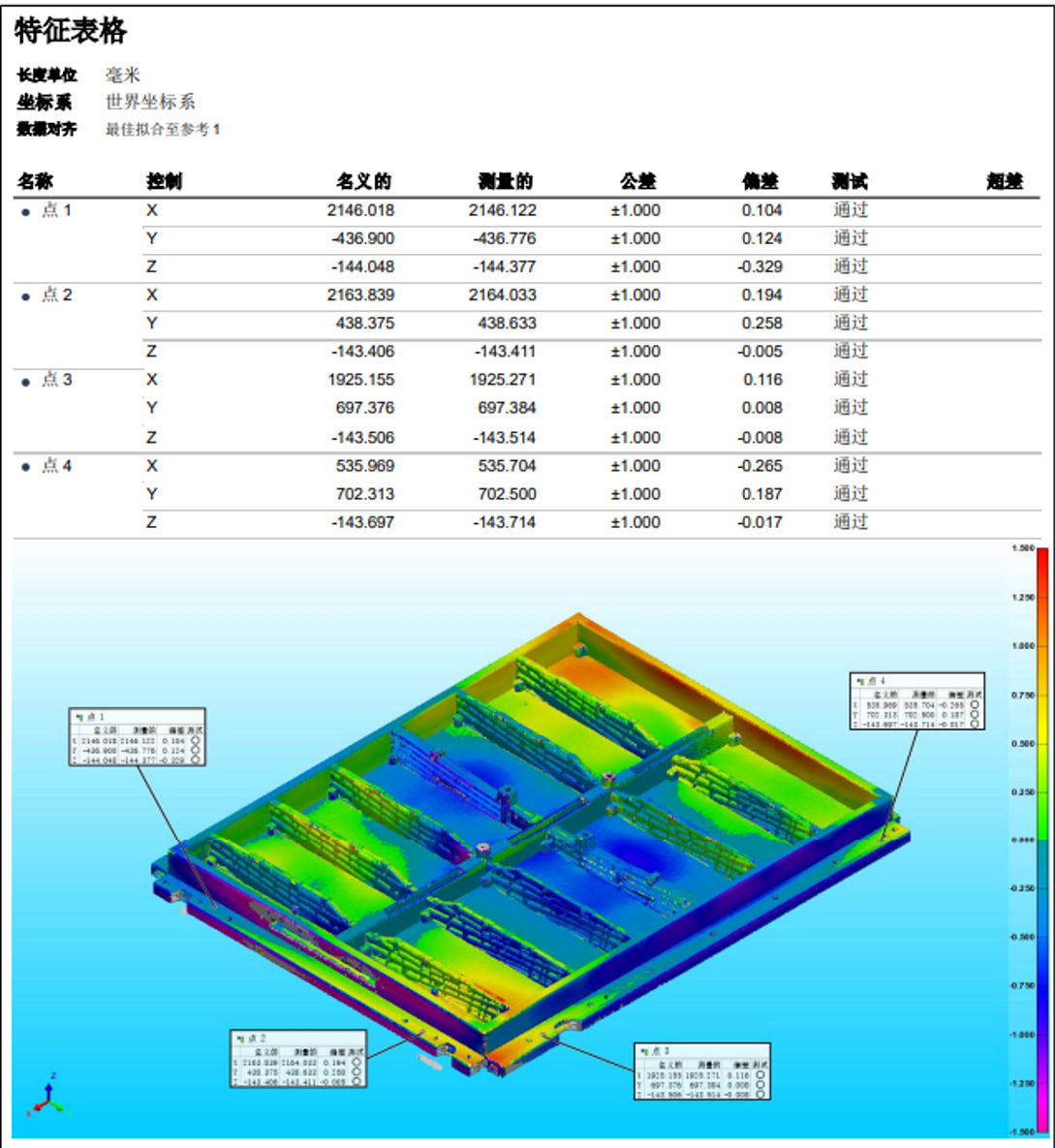
Task: Click the 点 1 Z deviation value -0.329
Action: (x=760, y=266)
